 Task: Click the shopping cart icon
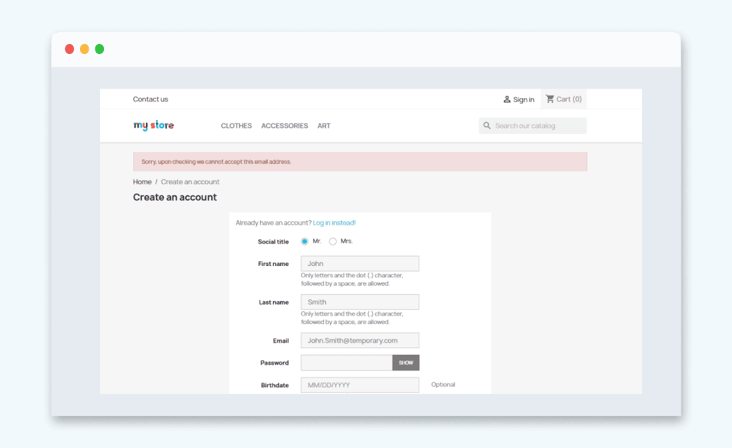550,99
